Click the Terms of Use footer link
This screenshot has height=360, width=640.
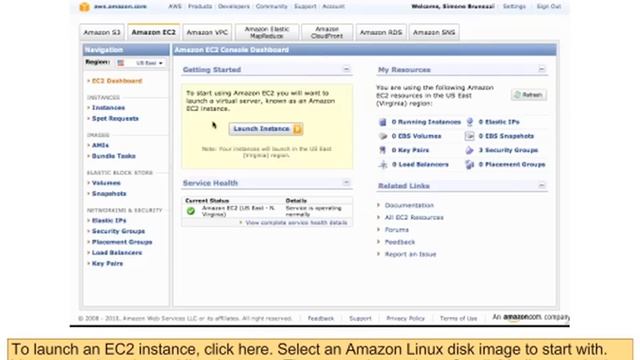click(x=458, y=318)
